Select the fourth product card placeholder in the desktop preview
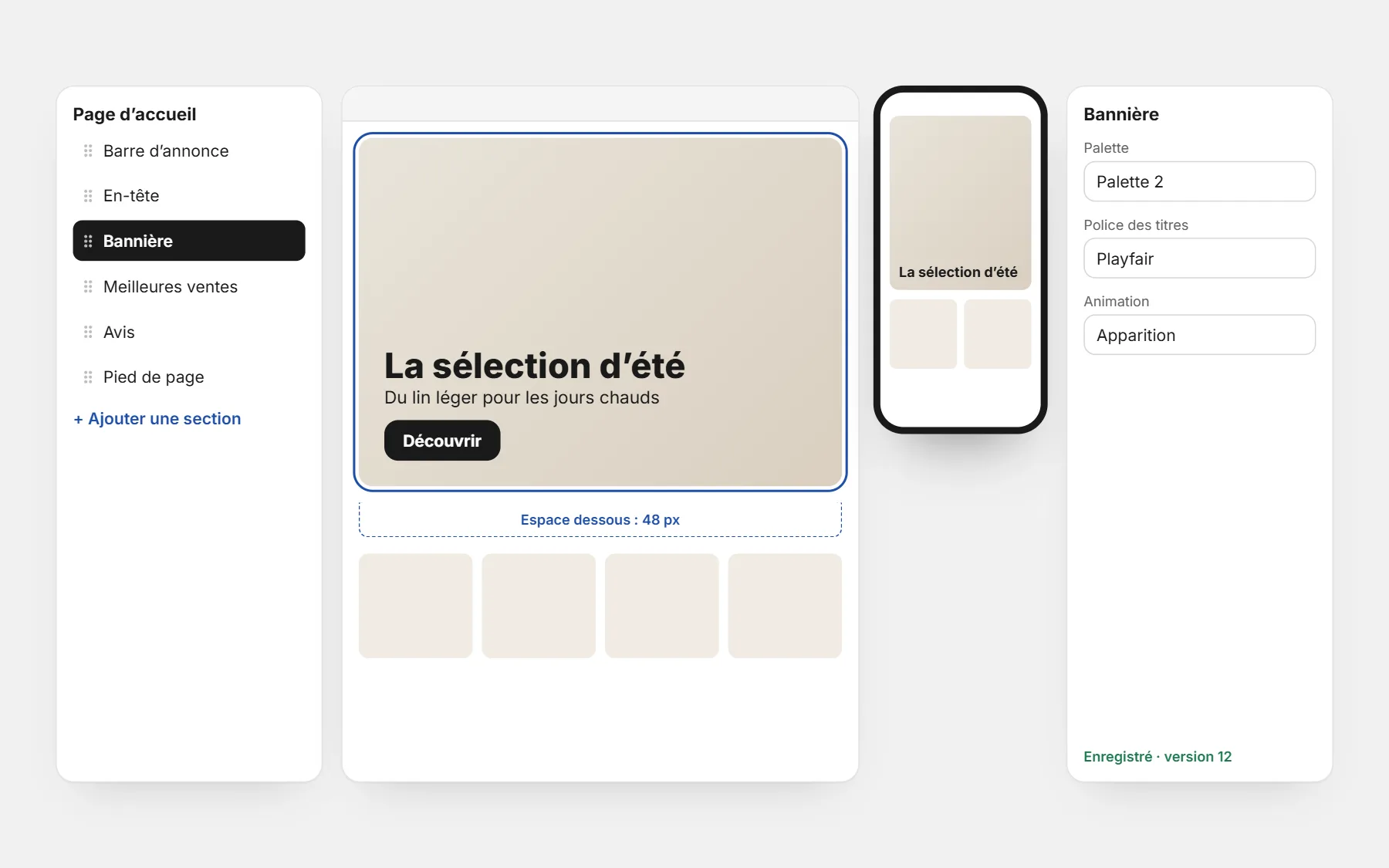Screen dimensions: 1389x868 (785, 606)
